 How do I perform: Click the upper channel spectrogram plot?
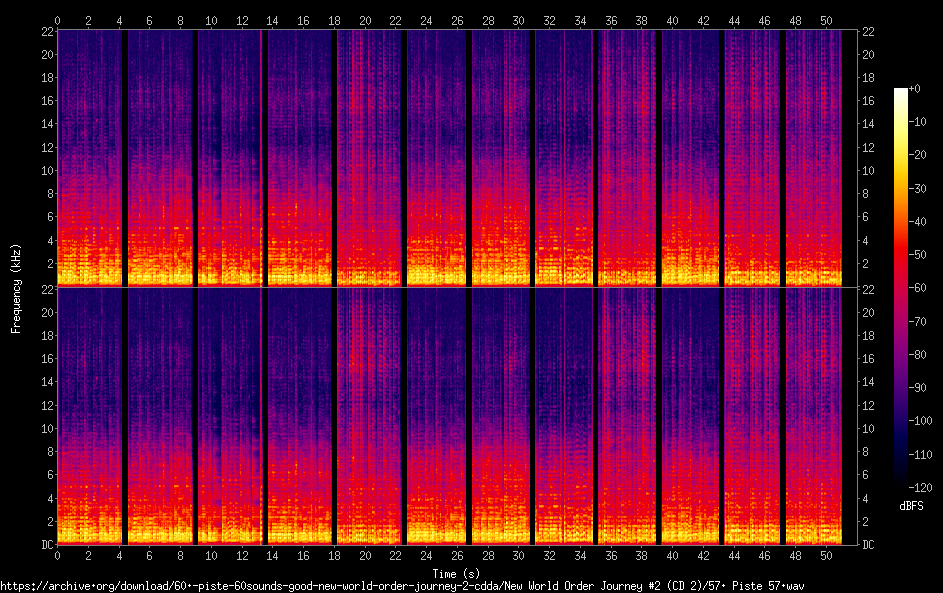pos(457,158)
